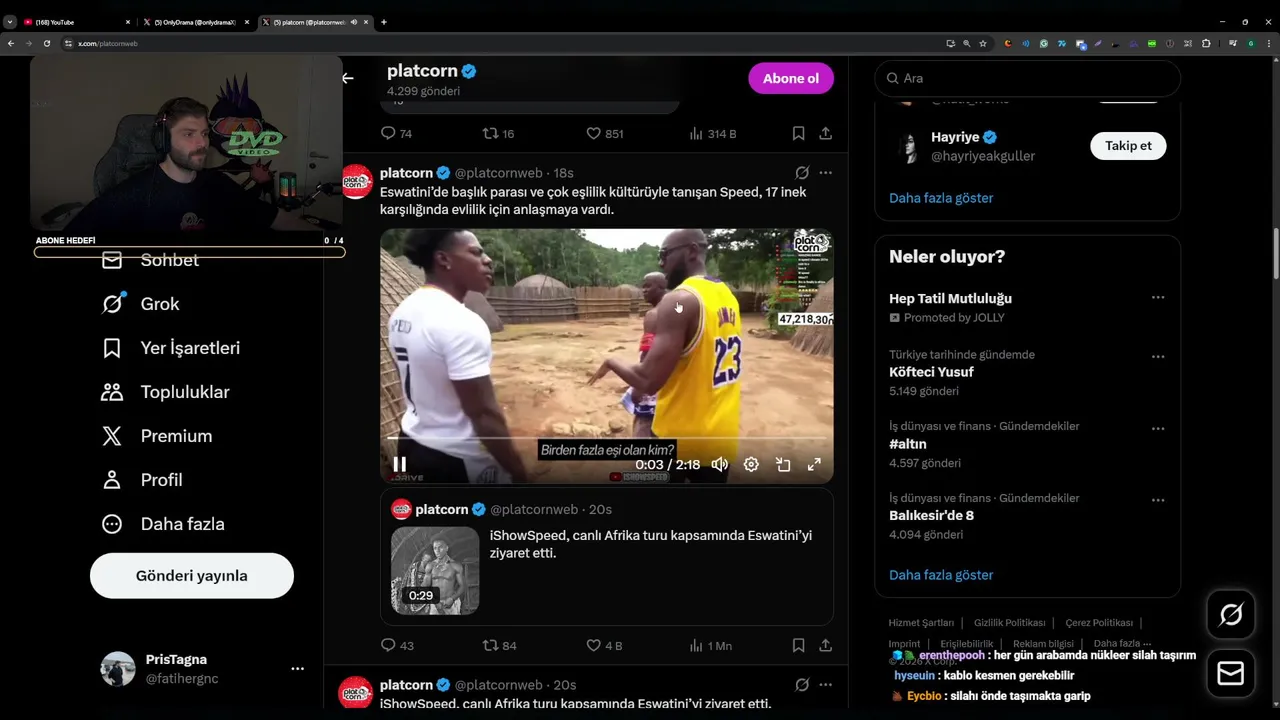Open more options for Hep Tatil Mutluluğu
The width and height of the screenshot is (1280, 720).
1158,298
